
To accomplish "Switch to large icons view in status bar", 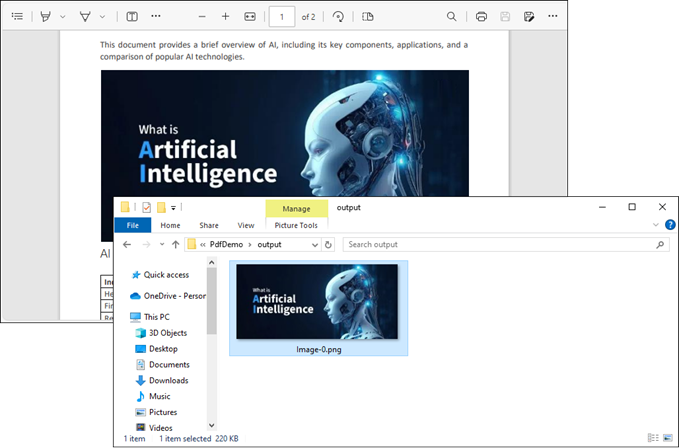I will (668, 438).
